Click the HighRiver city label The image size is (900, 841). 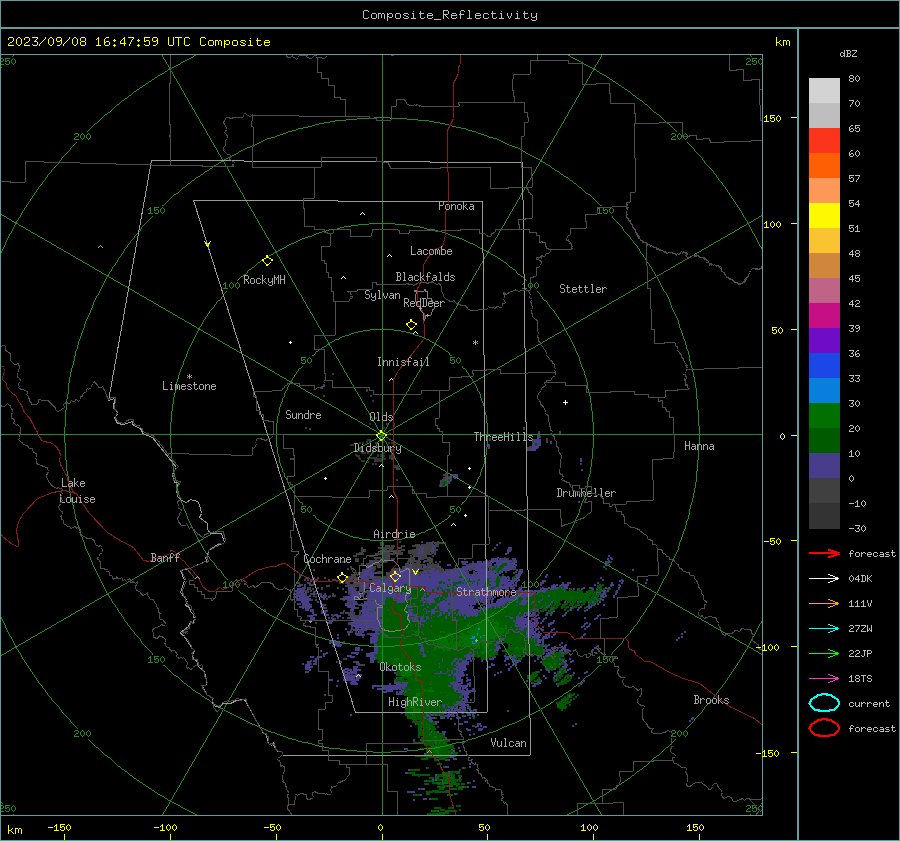[x=415, y=702]
